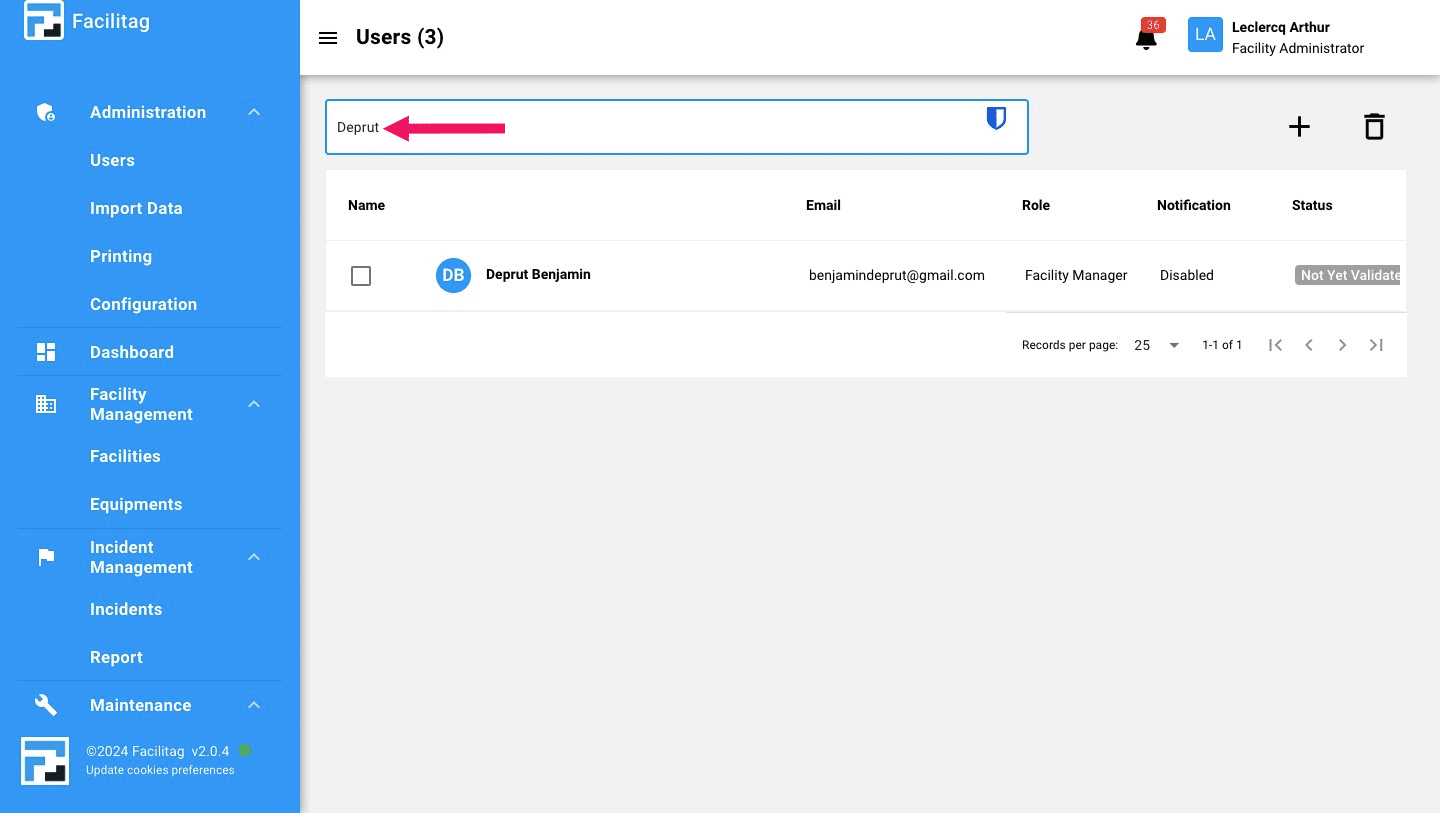This screenshot has height=813, width=1440.
Task: Click the add user plus icon
Action: click(x=1299, y=126)
